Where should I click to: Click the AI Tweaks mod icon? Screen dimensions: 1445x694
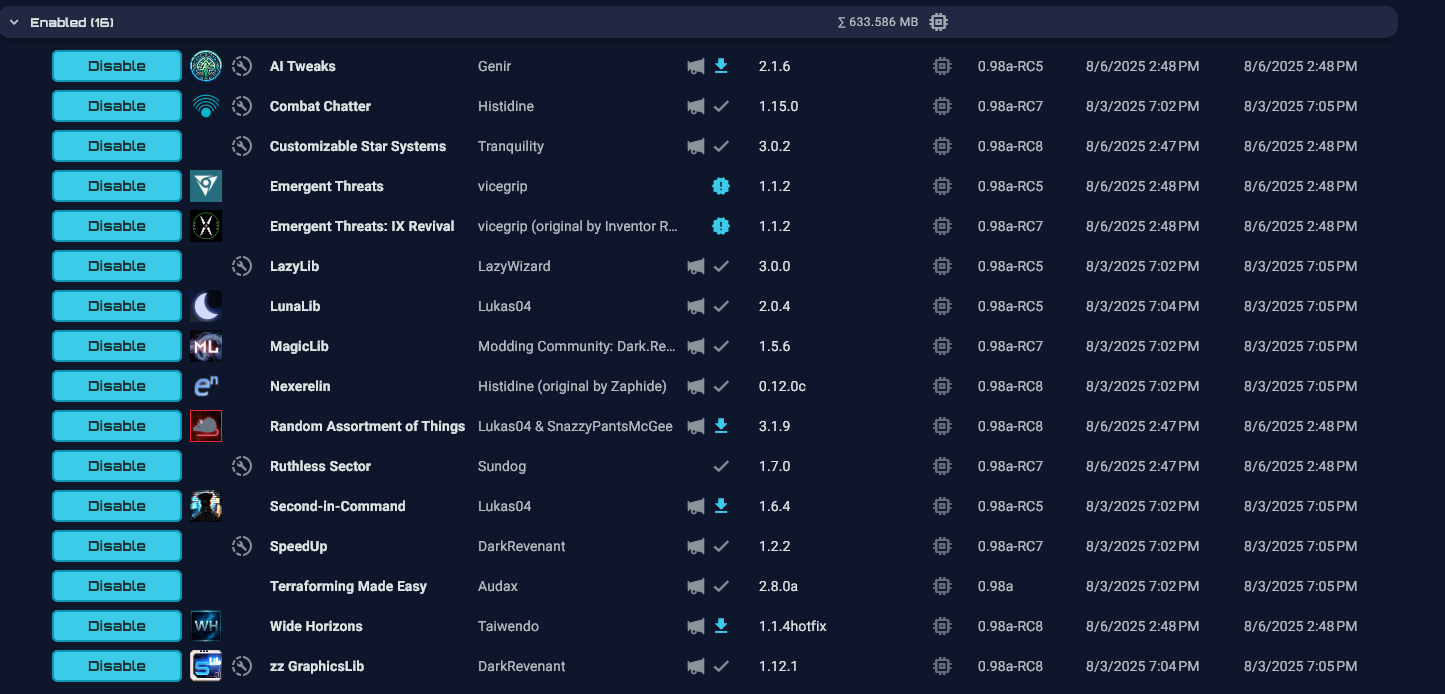(206, 66)
